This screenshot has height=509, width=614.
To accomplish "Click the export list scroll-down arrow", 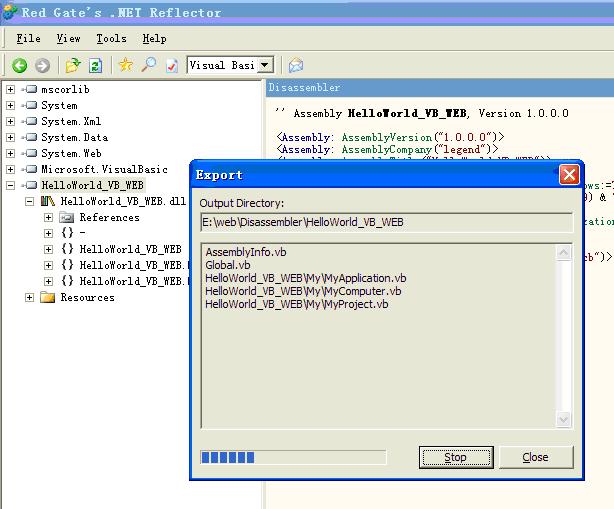I will [563, 420].
